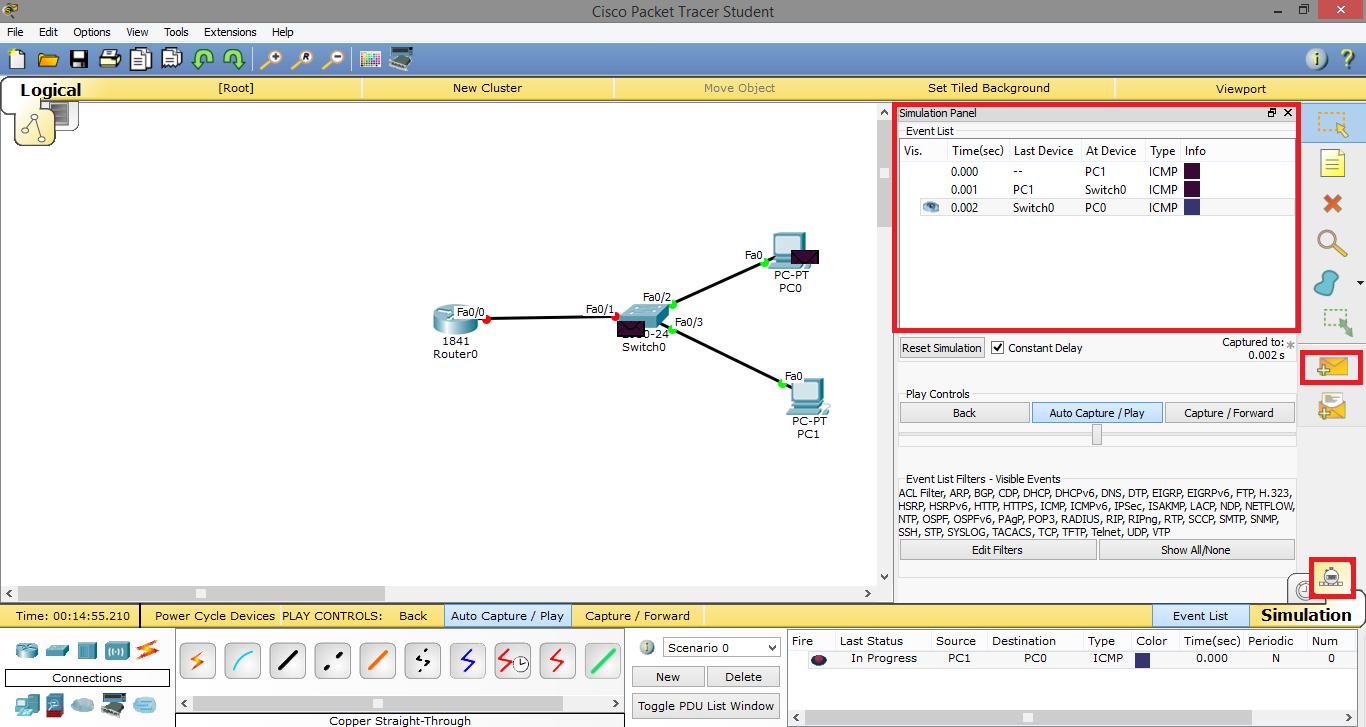This screenshot has height=727, width=1366.
Task: Select Switches device category icon
Action: tap(57, 651)
